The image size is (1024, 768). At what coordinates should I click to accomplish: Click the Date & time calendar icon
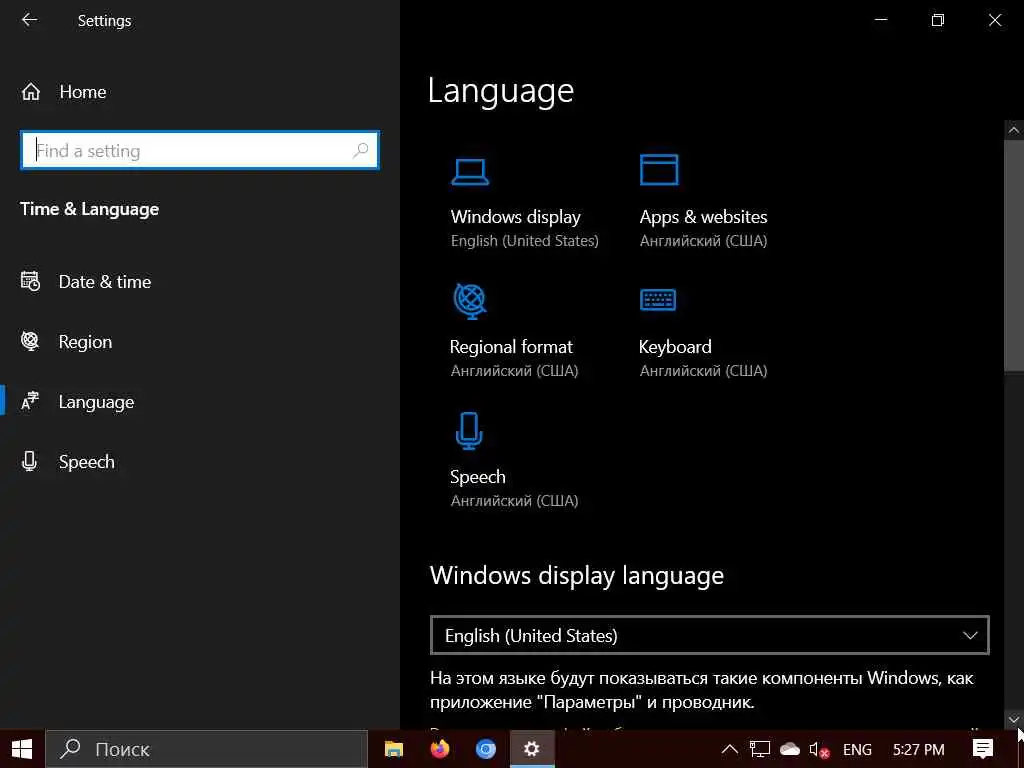point(30,281)
